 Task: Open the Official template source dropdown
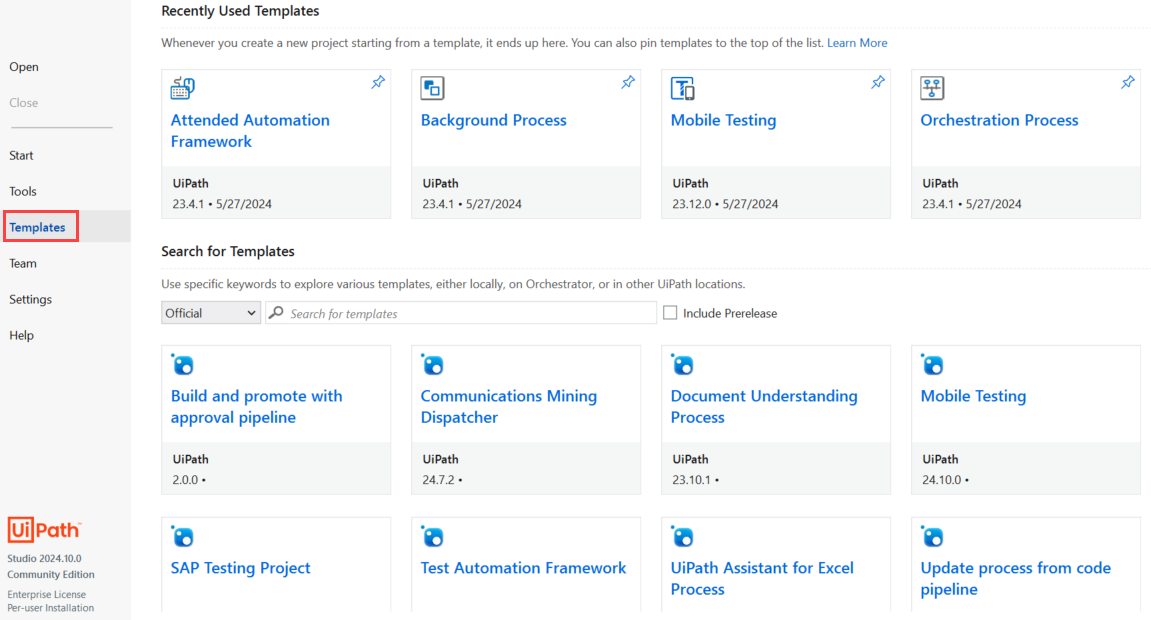[211, 313]
